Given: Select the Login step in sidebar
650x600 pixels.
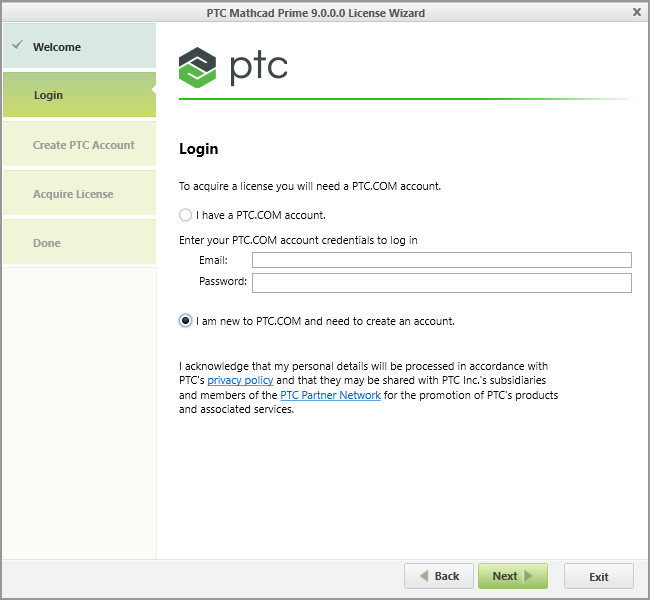Looking at the screenshot, I should [80, 95].
